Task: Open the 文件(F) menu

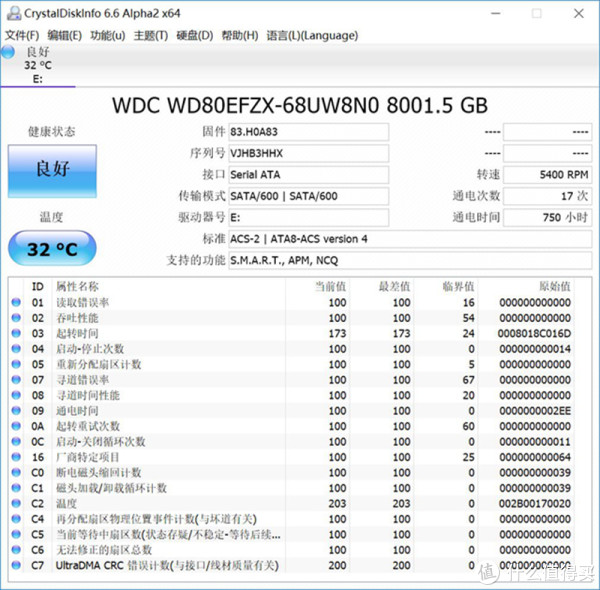Action: (x=22, y=35)
